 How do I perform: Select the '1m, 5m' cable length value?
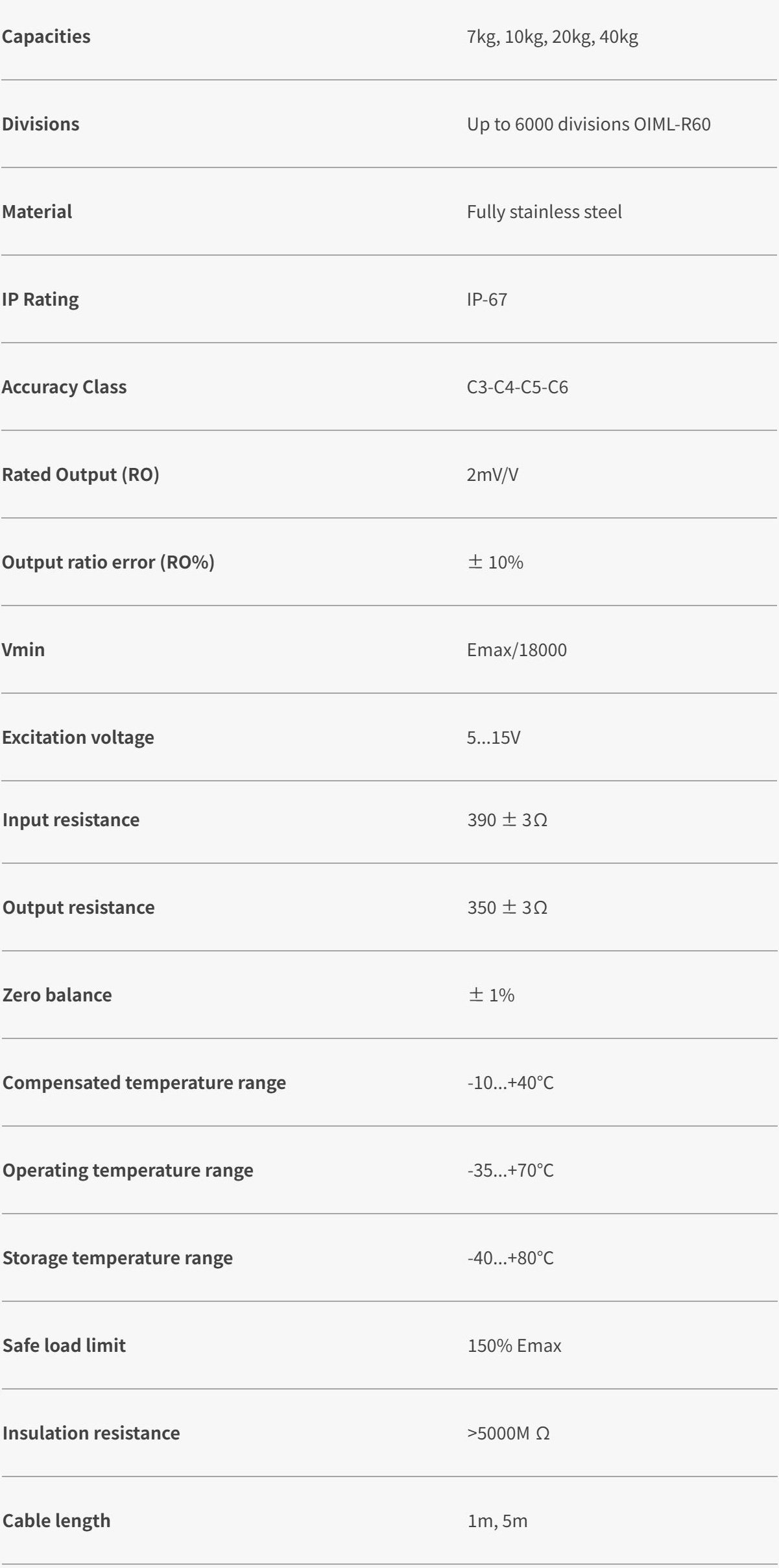coord(497,1521)
